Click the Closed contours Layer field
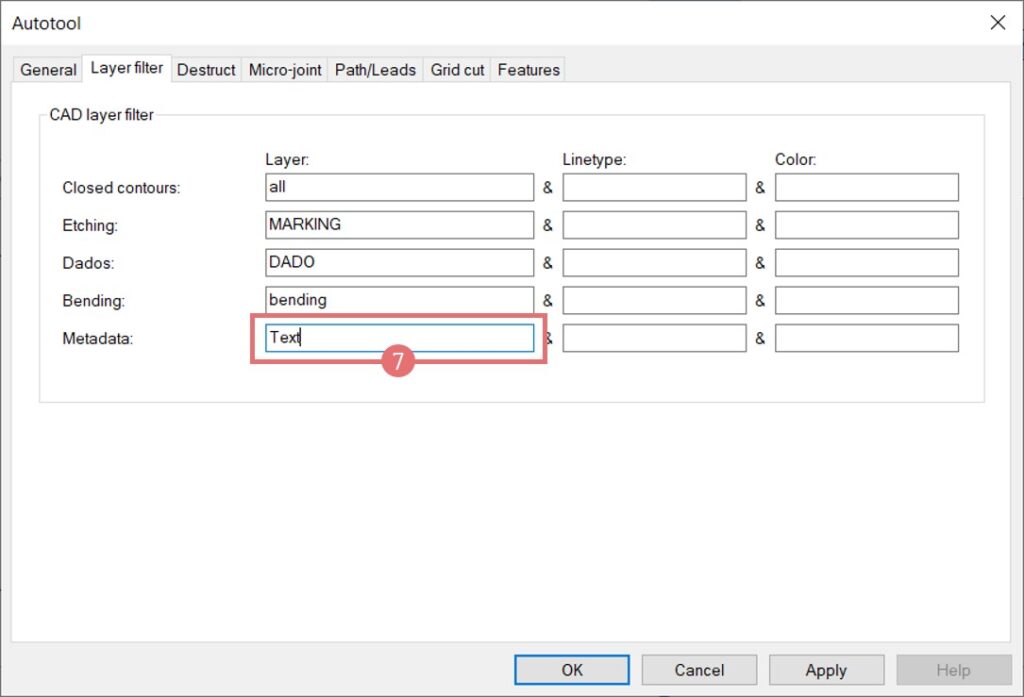The width and height of the screenshot is (1024, 697). pyautogui.click(x=399, y=187)
